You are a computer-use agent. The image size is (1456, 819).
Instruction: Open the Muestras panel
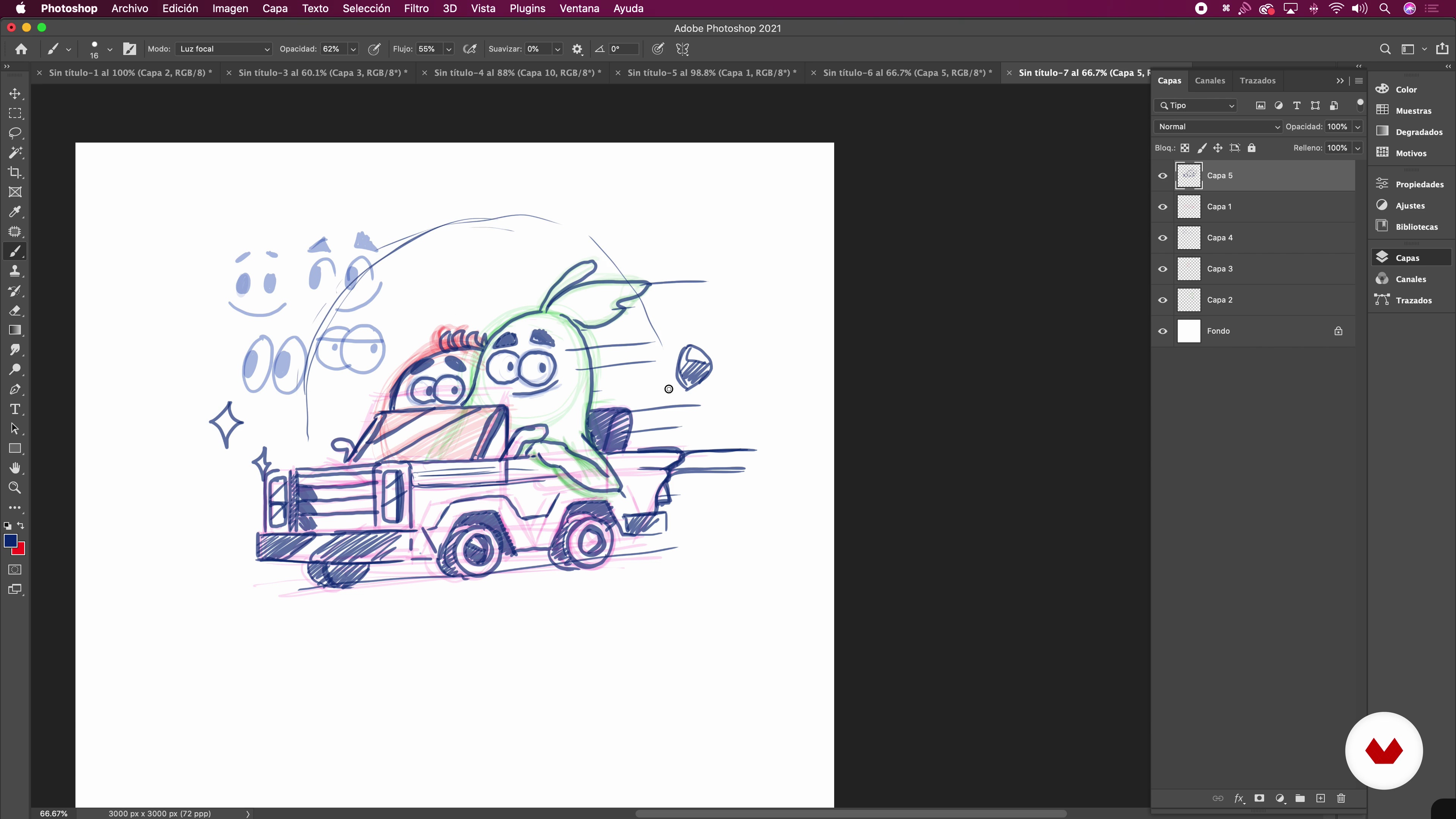click(x=1410, y=111)
